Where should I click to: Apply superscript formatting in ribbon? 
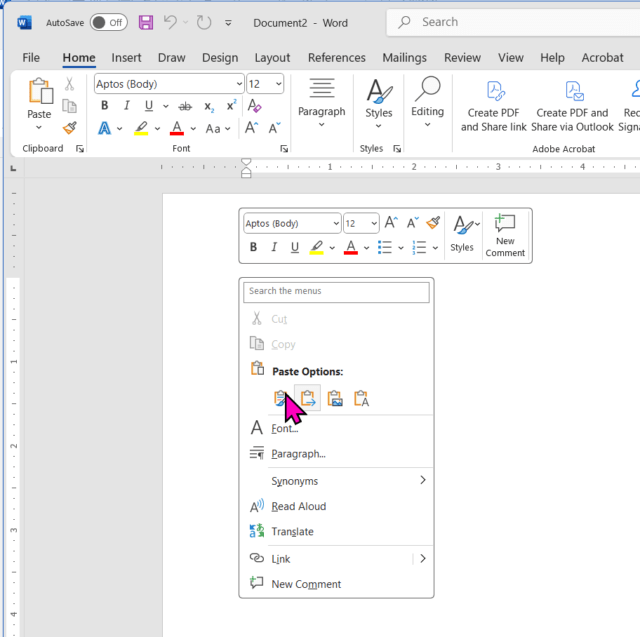click(x=231, y=106)
